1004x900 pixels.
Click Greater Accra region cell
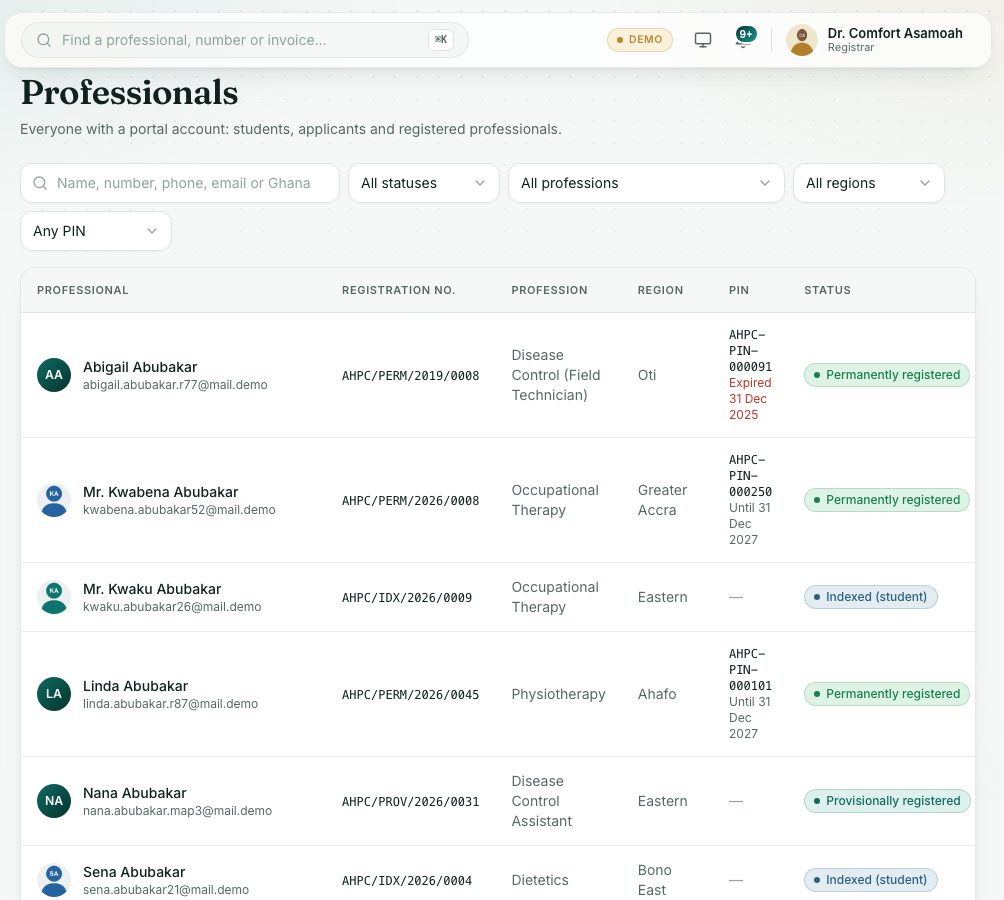coord(662,500)
